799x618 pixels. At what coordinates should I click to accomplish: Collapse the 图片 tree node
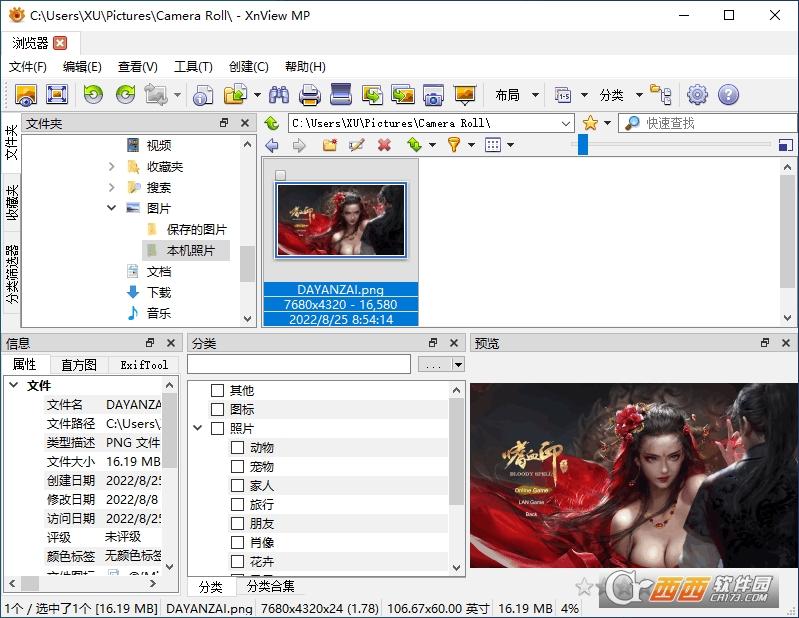(x=112, y=208)
